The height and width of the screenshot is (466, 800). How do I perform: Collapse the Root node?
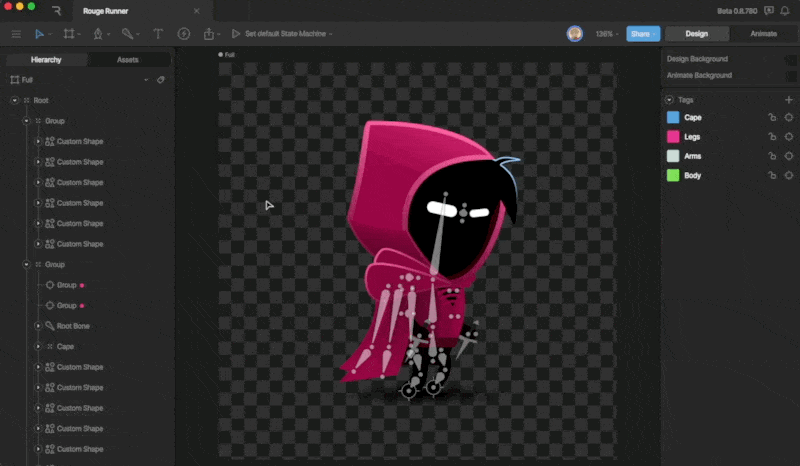click(x=14, y=101)
